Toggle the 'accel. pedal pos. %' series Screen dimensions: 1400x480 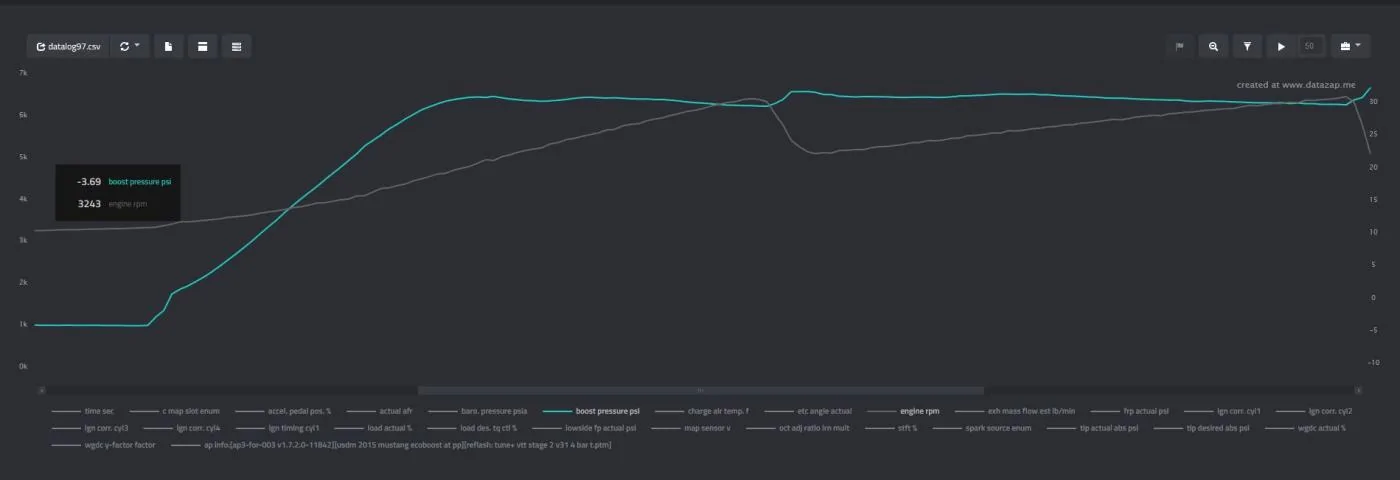[285, 411]
